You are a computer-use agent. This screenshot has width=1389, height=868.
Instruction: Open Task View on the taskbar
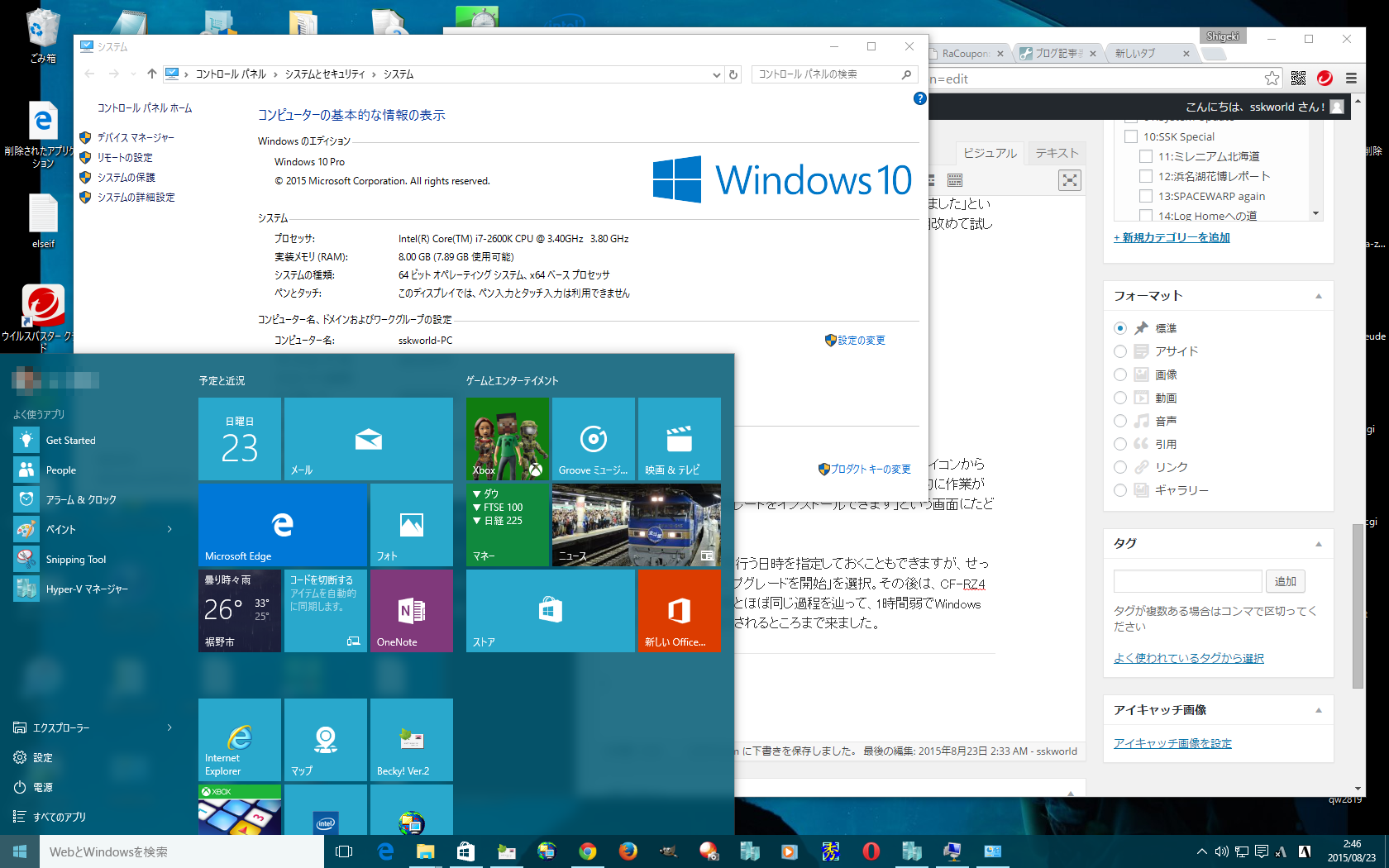tap(344, 851)
